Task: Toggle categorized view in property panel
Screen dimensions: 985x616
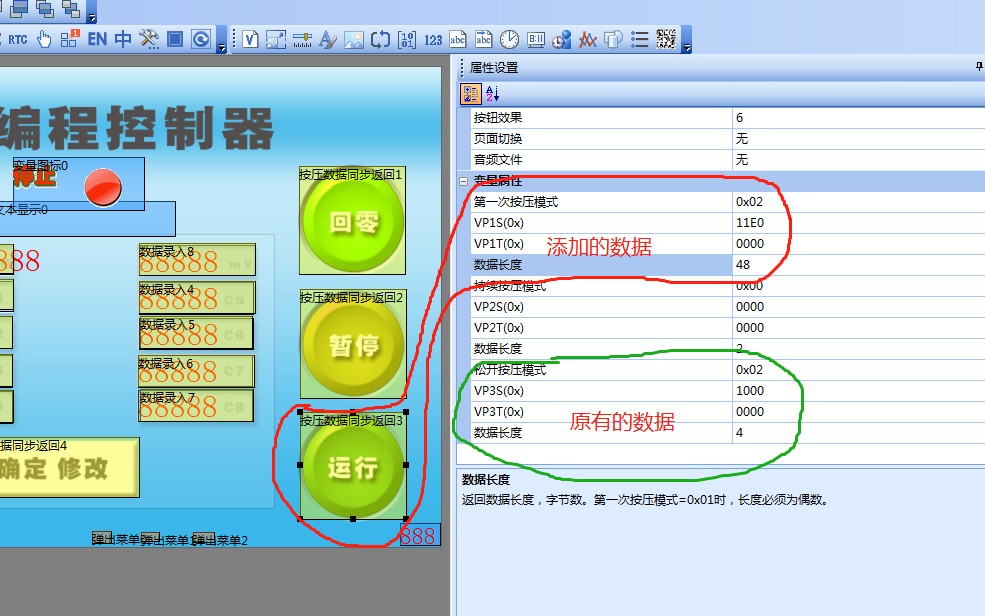Action: pyautogui.click(x=470, y=94)
